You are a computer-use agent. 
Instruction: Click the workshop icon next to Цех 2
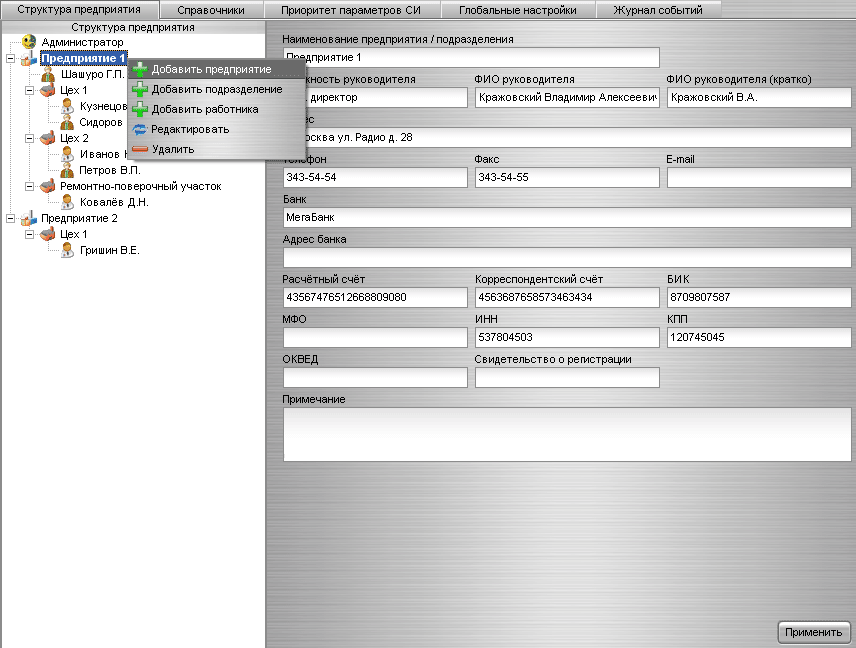48,138
